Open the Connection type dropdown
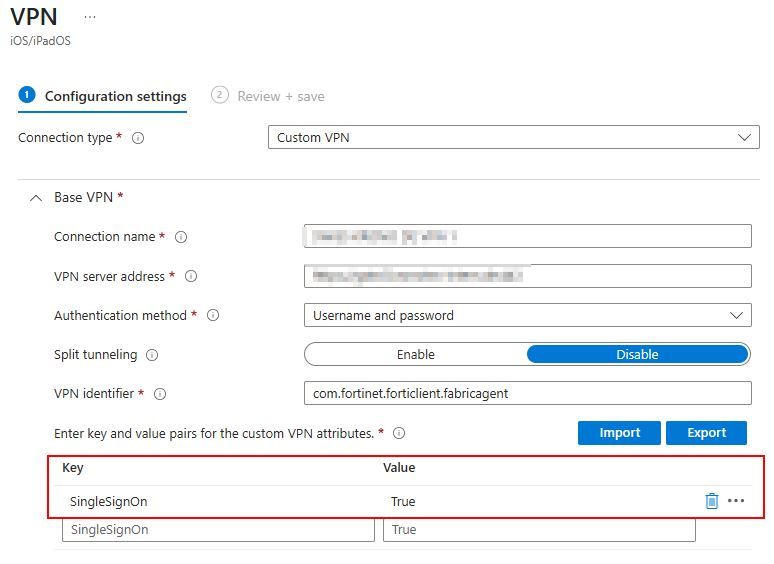The width and height of the screenshot is (774, 564). click(513, 137)
